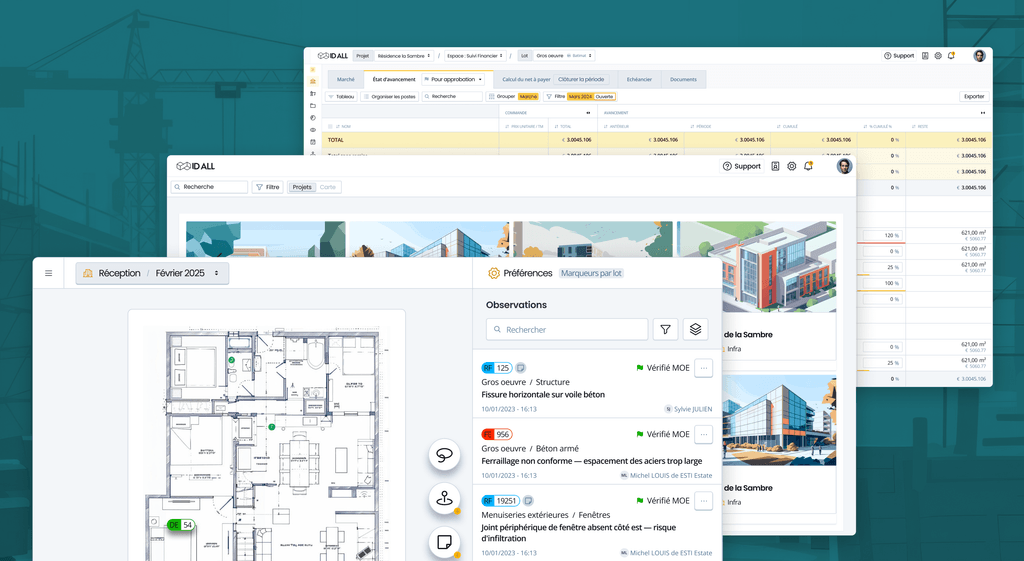Open the comment icon on observation 19251
The image size is (1024, 561).
click(528, 501)
